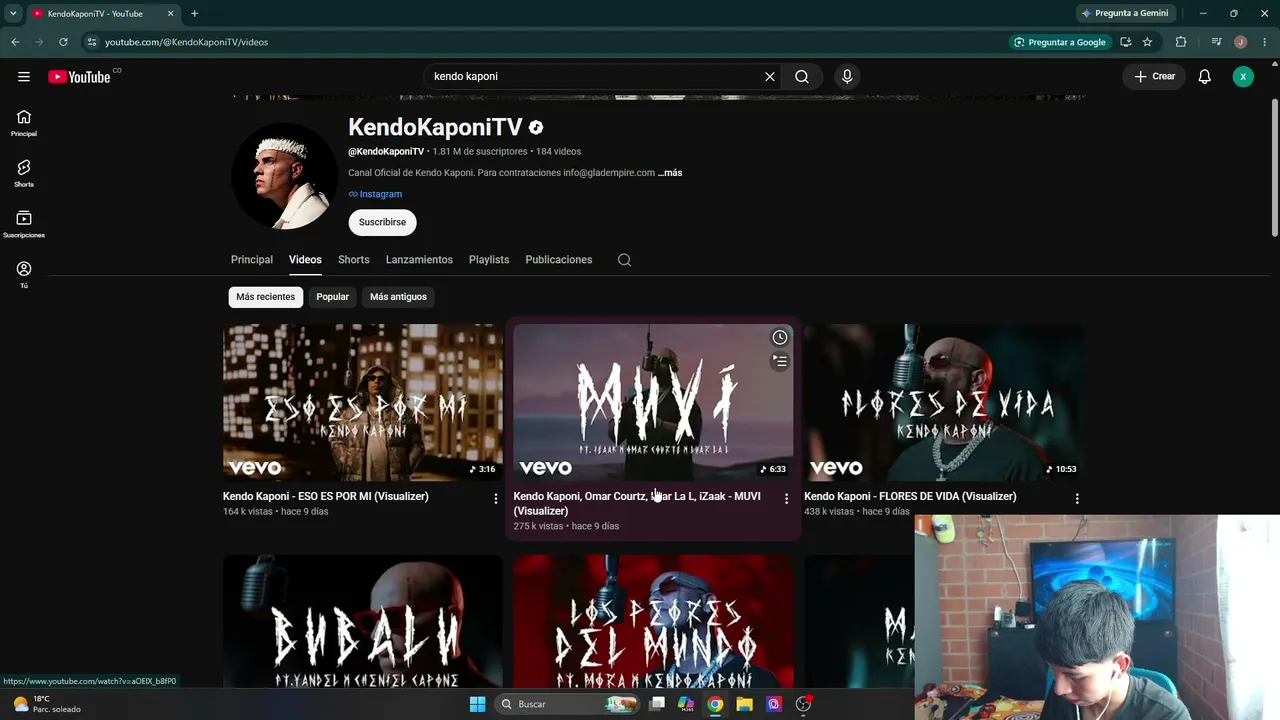Open the Playlists channel tab
This screenshot has height=720, width=1280.
[489, 260]
